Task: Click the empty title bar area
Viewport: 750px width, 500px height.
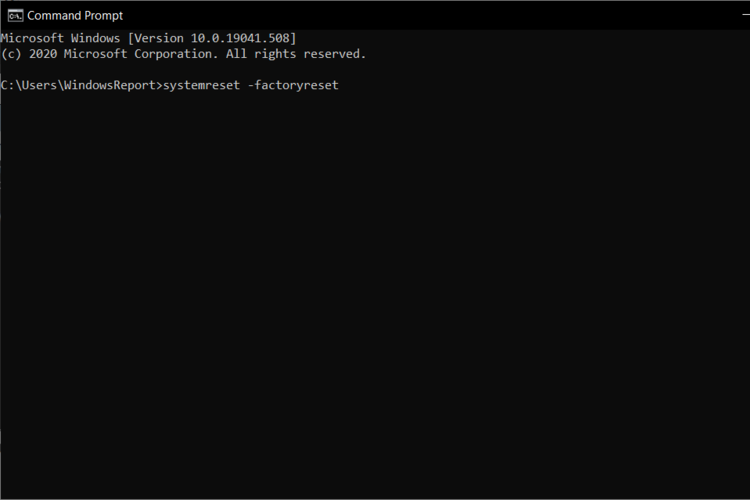Action: (x=430, y=16)
